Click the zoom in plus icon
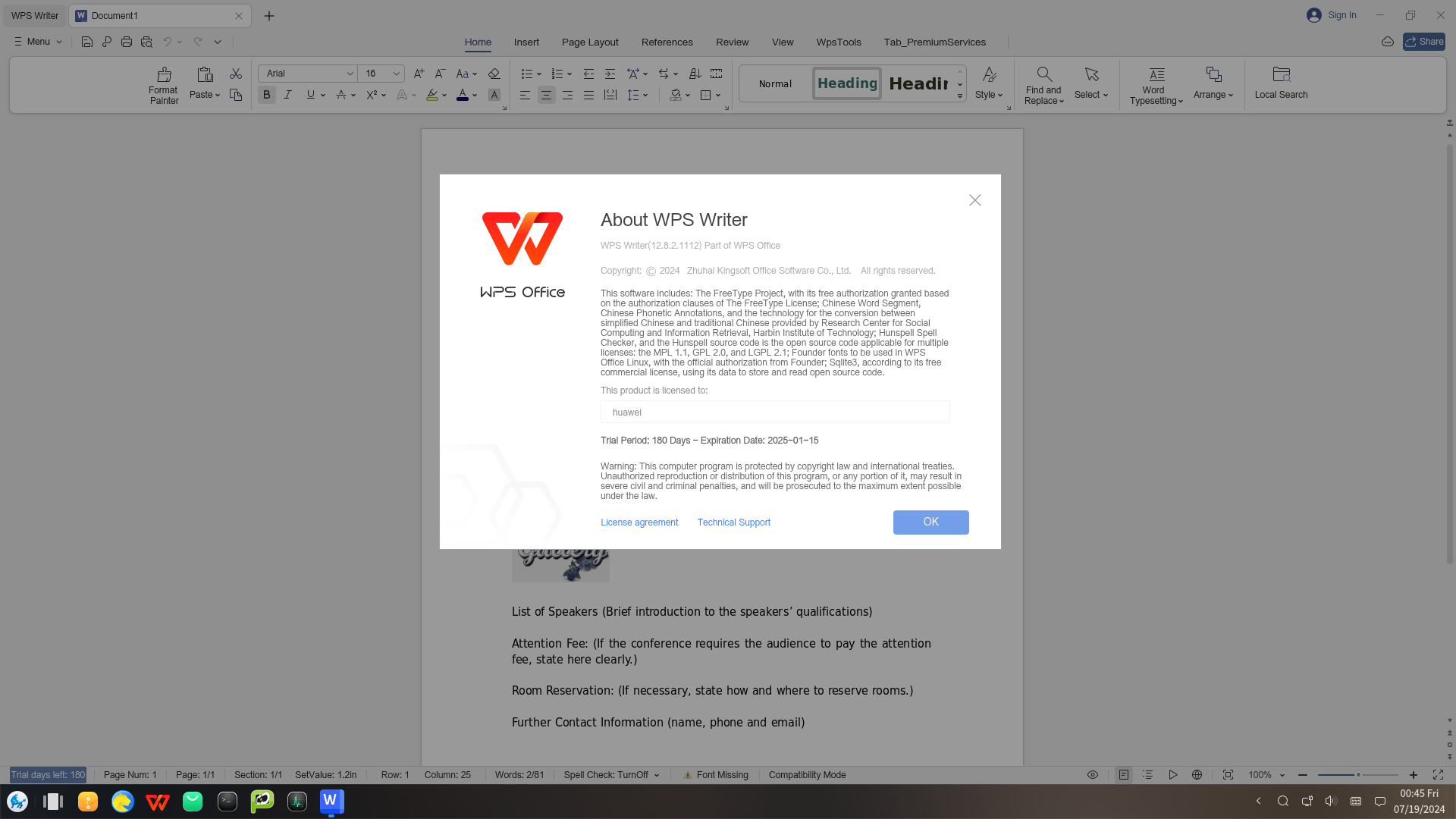 point(1414,775)
